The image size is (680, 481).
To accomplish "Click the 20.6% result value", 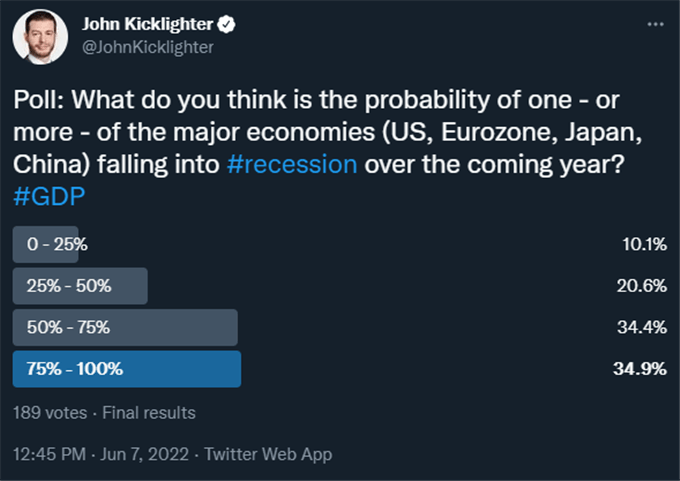I will coord(642,286).
